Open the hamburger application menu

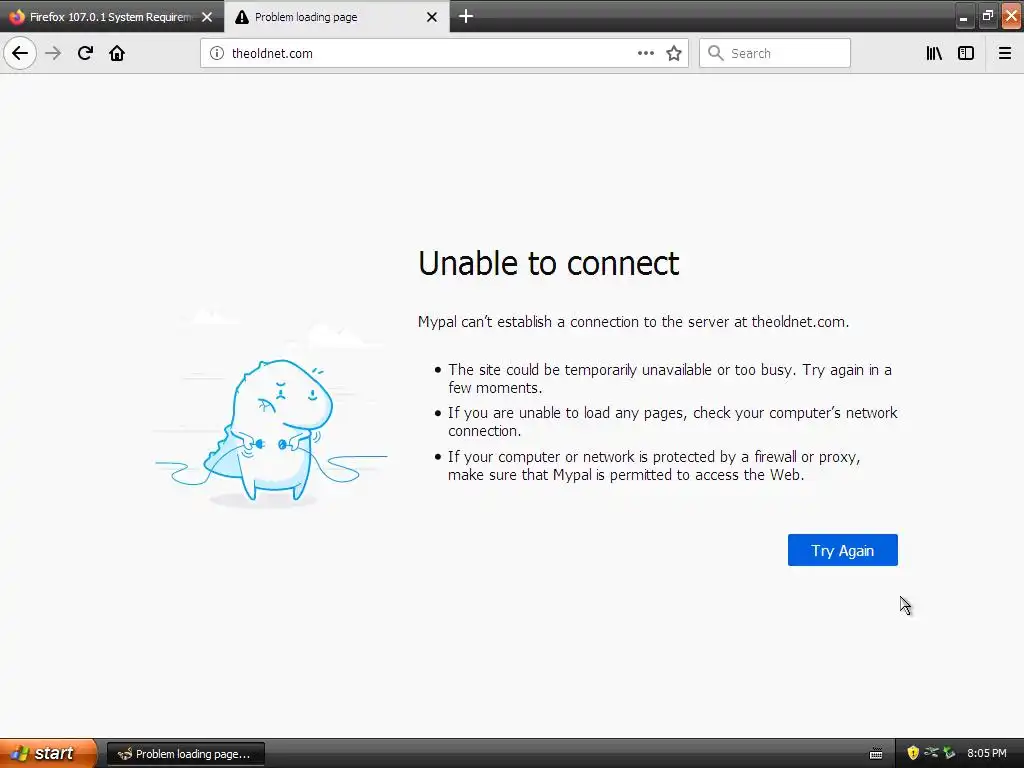click(x=1005, y=53)
